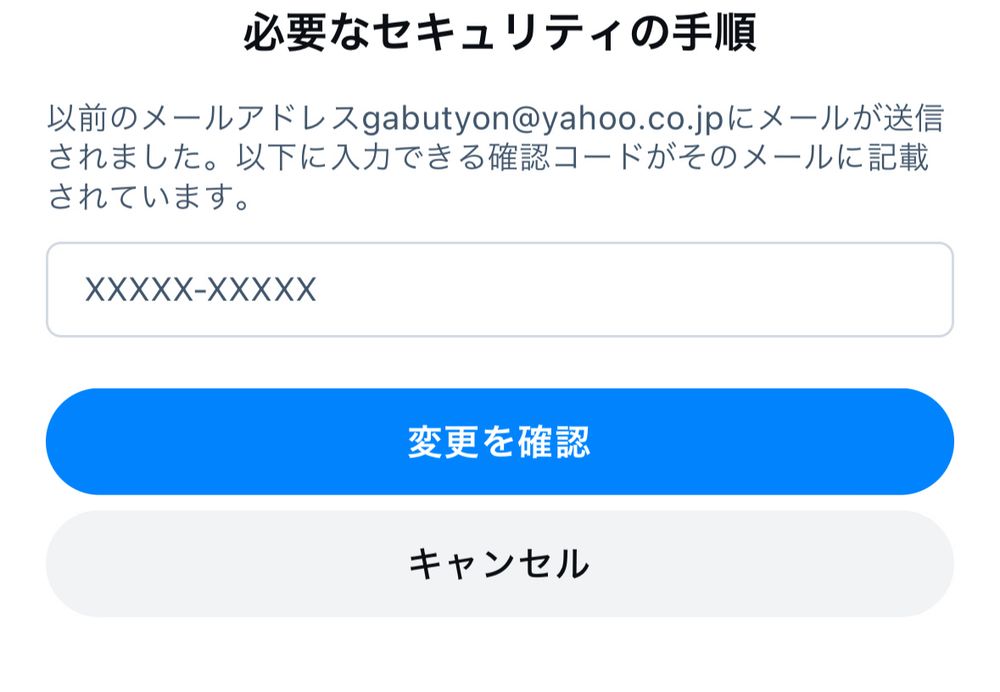Dismiss the dialog with キャンセル
The image size is (1000, 692).
499,564
